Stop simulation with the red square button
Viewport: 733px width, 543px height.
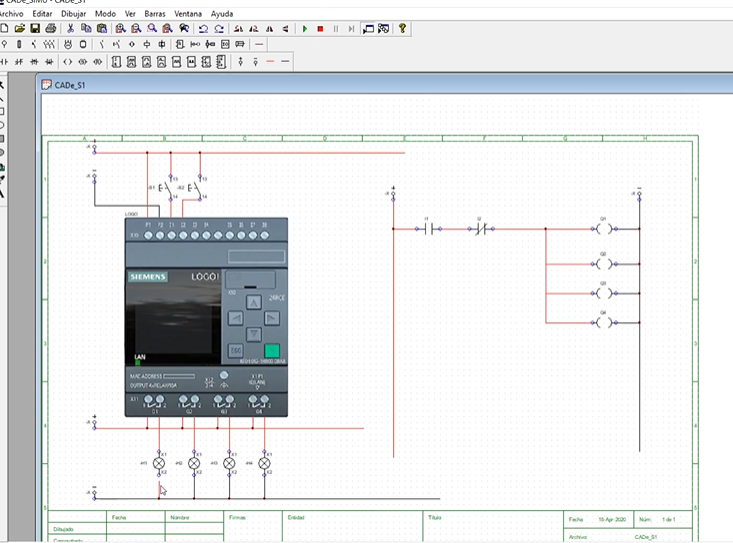(x=320, y=29)
